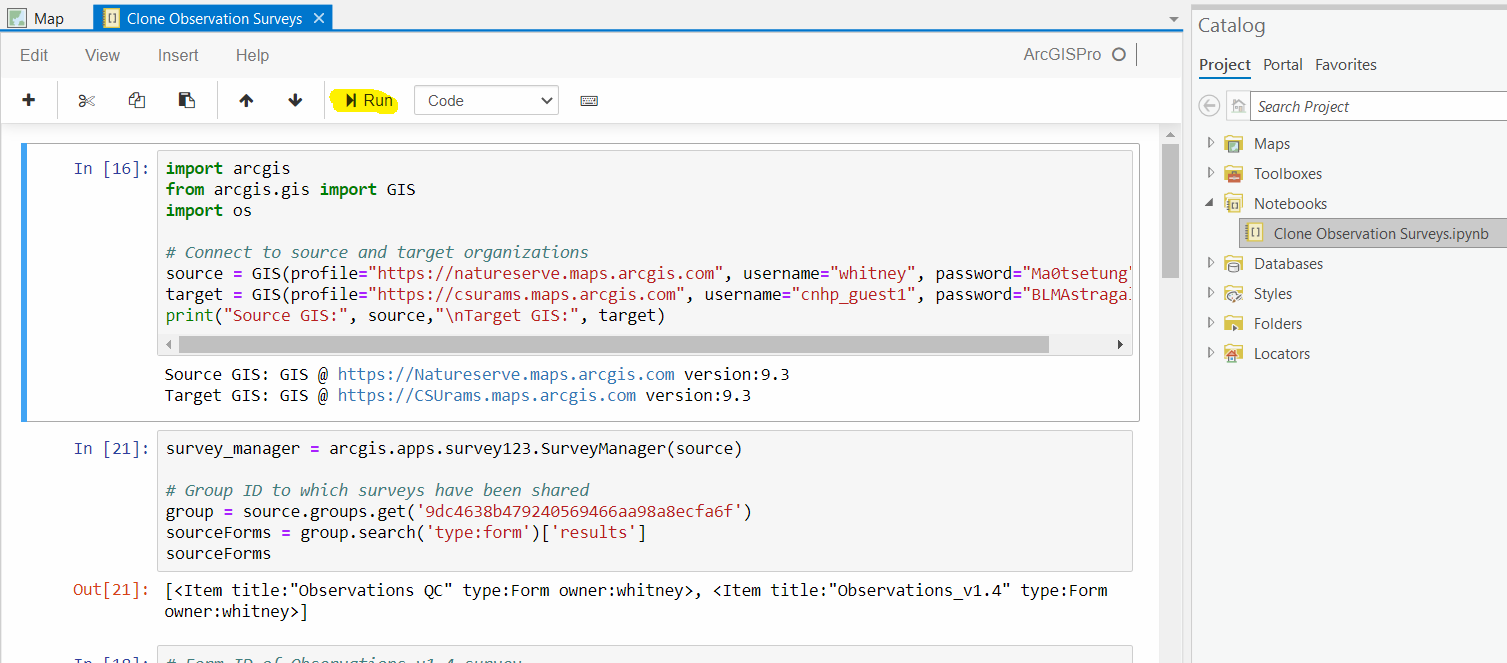Screen dimensions: 1507x663
Task: Click the notebook vertical scrollbar thumb
Action: (x=1171, y=211)
